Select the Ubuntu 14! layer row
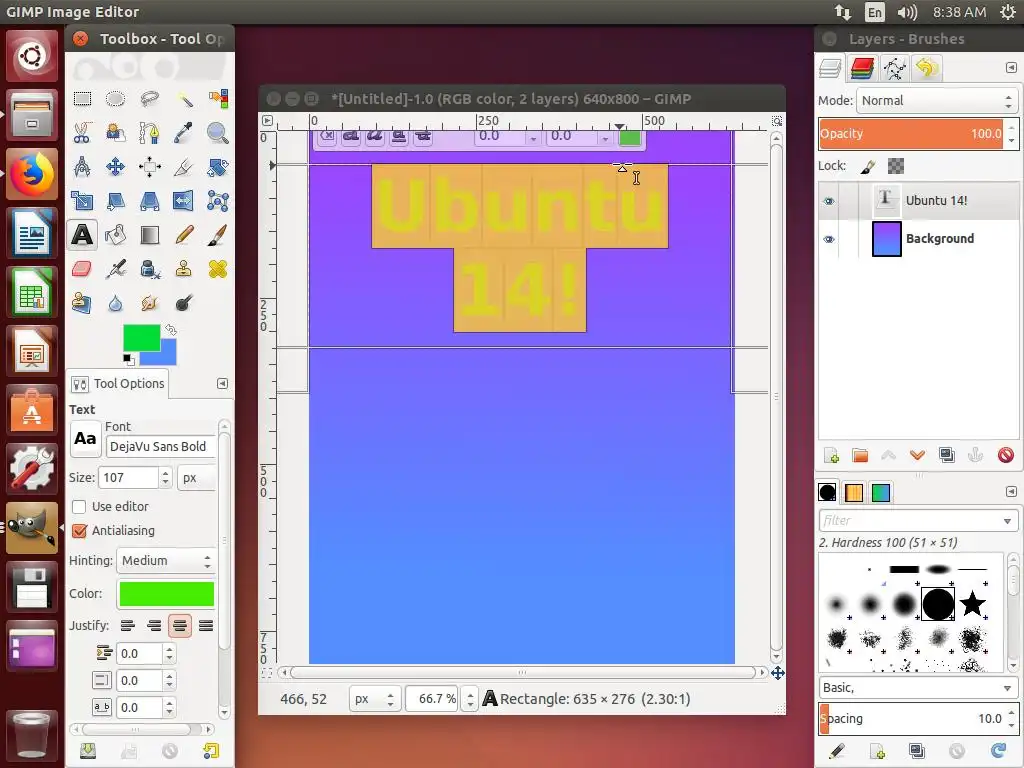Screen dimensions: 1024x768 (x=918, y=200)
